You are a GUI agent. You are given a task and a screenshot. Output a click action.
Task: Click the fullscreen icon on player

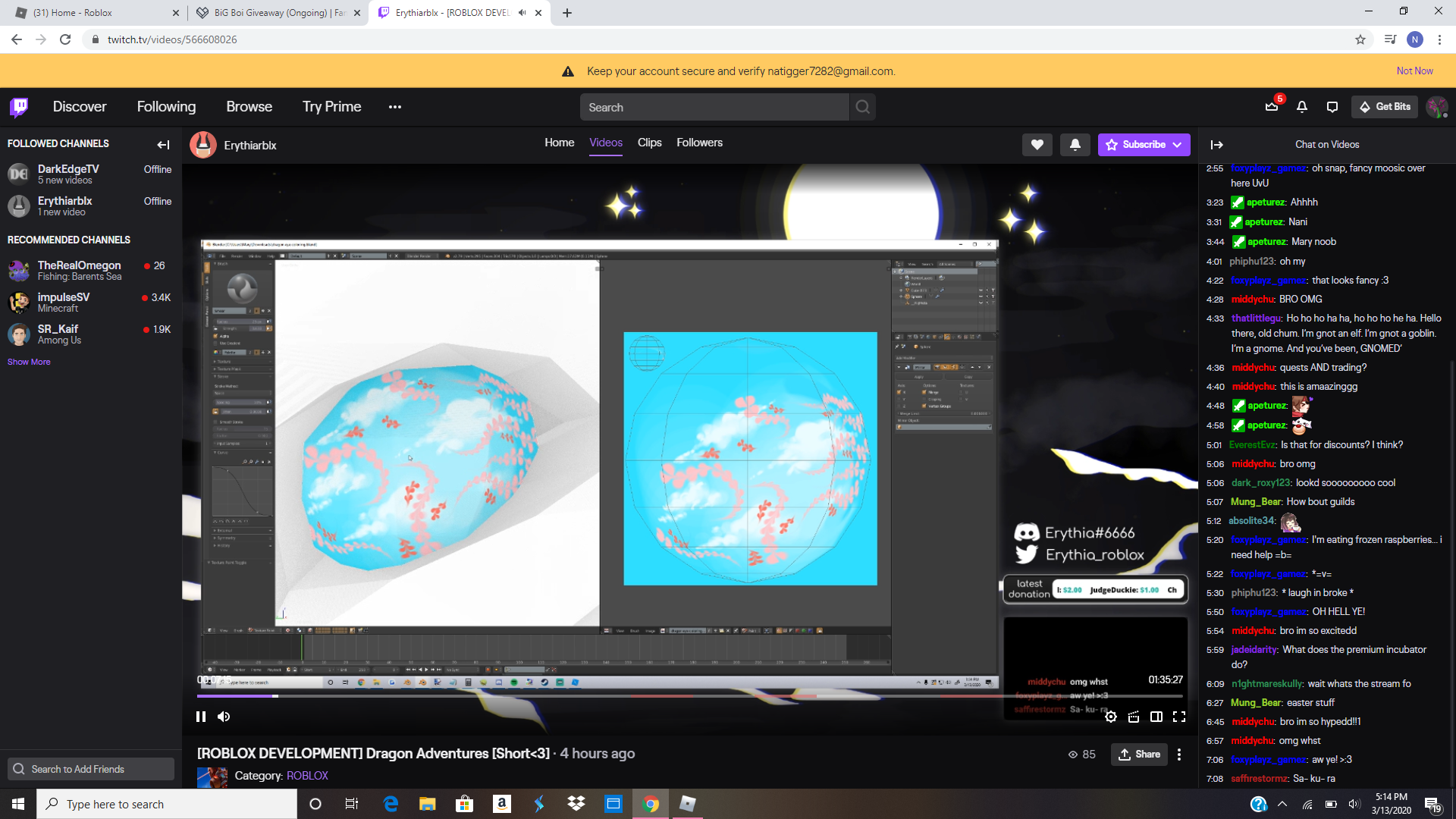coord(1178,716)
